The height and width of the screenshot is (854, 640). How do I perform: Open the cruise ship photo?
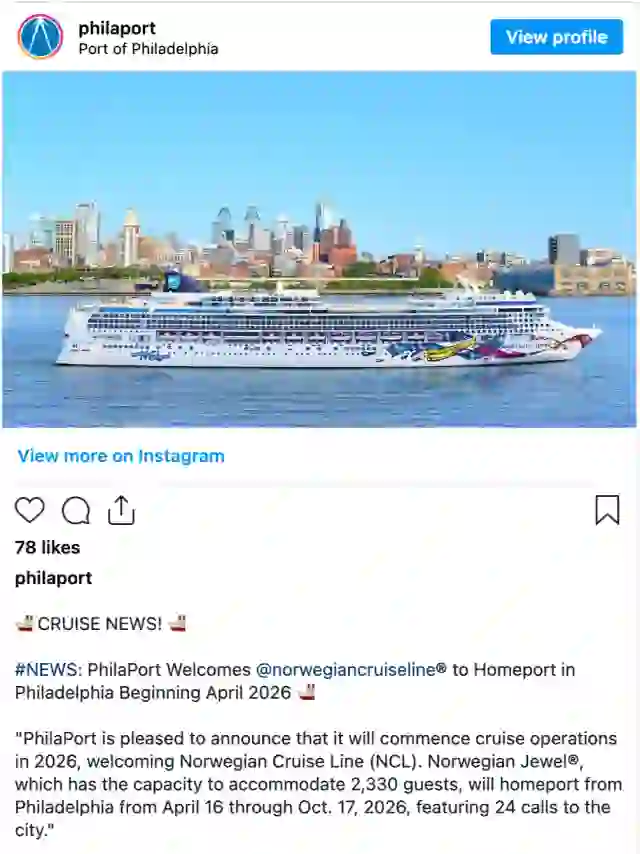319,249
